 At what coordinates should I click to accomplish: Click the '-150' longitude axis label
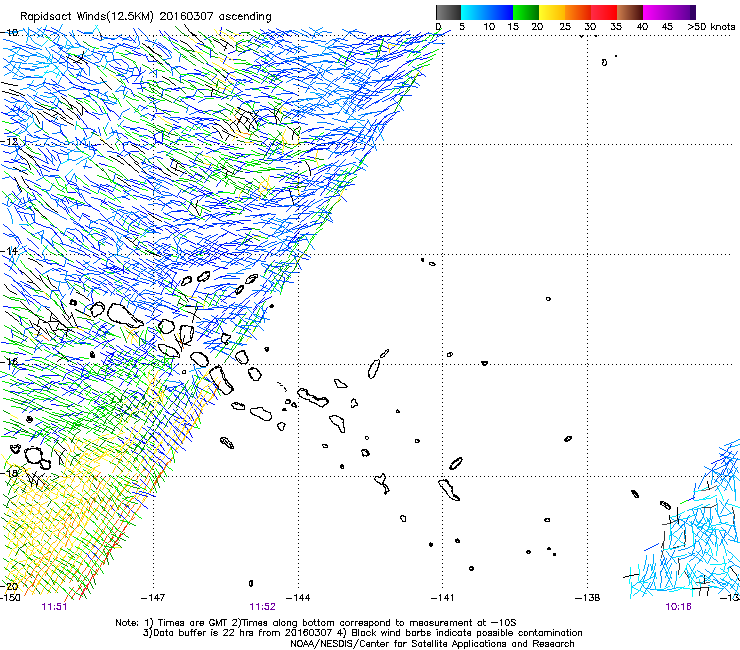[10, 597]
